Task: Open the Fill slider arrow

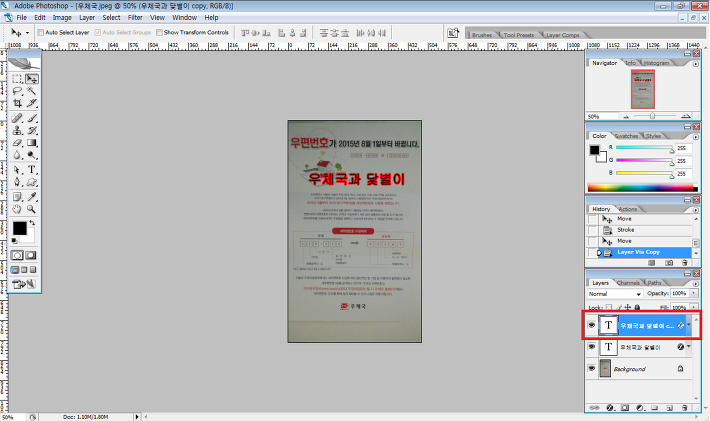Action: click(694, 307)
